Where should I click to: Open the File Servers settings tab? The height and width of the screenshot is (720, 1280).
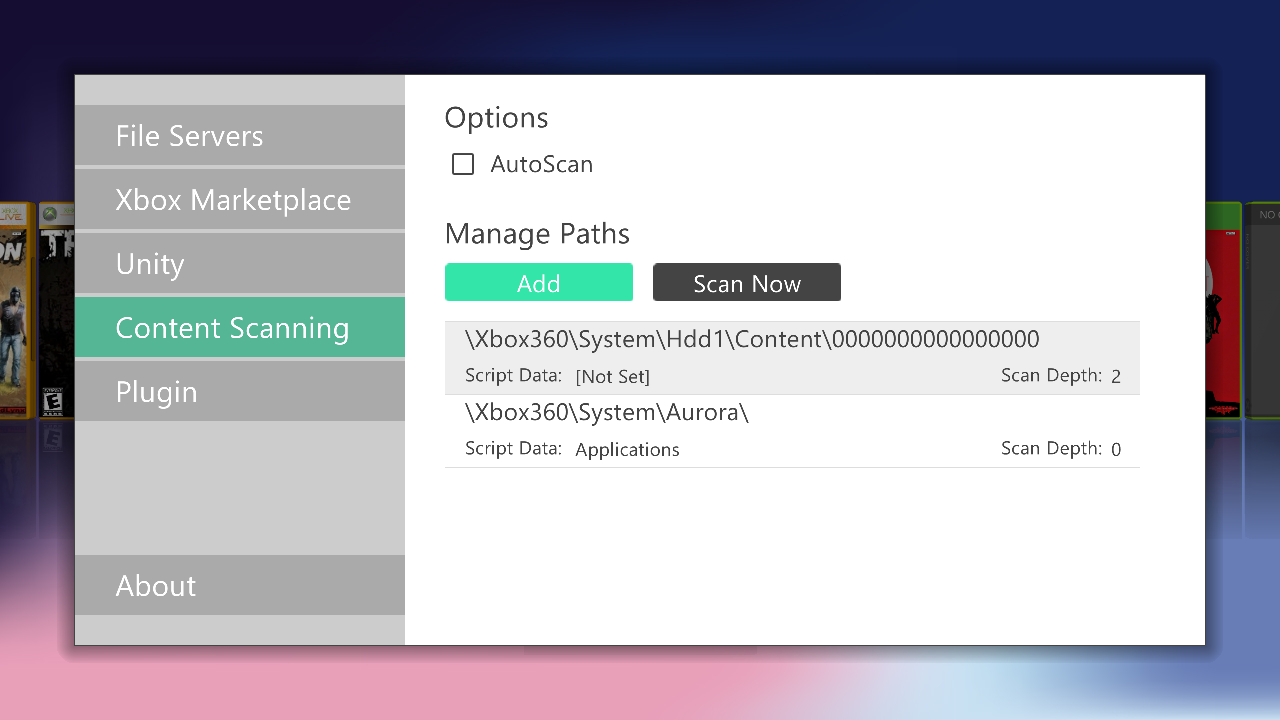(240, 136)
